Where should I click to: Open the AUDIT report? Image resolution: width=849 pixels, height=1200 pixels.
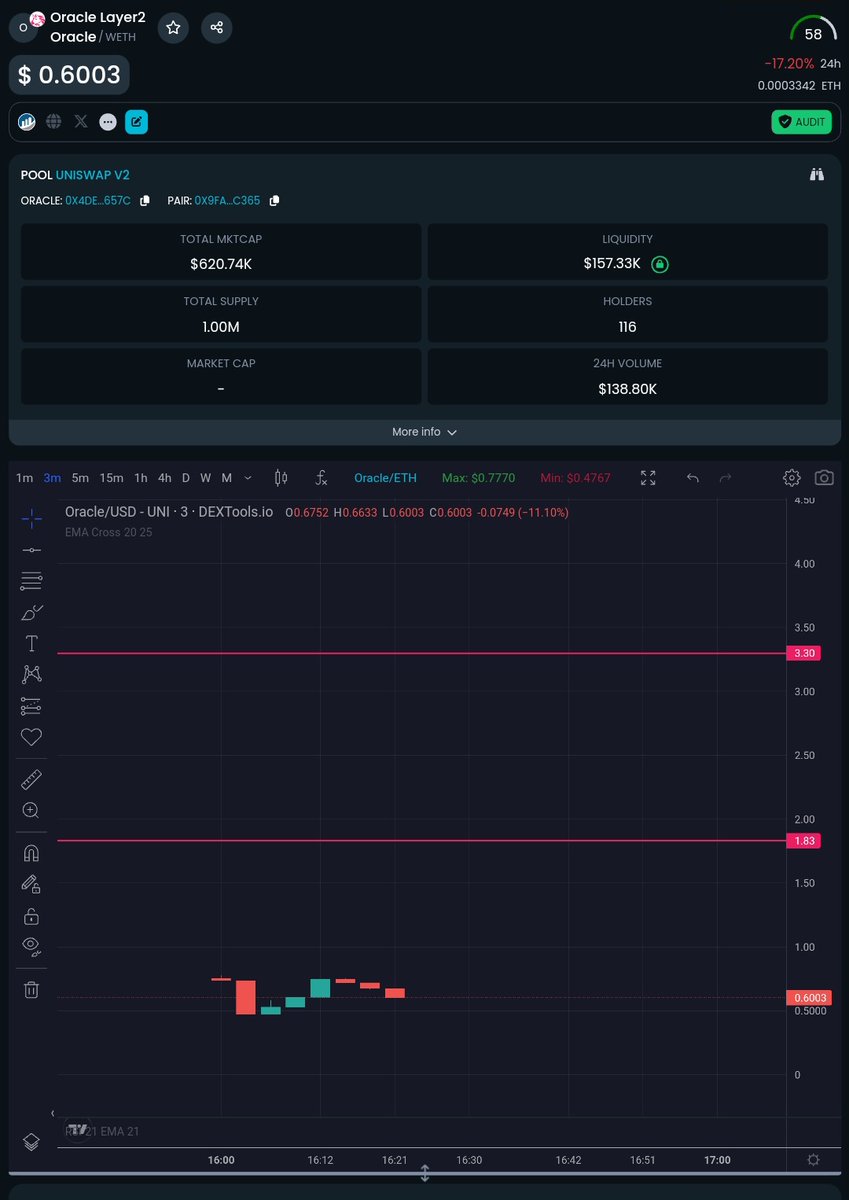pyautogui.click(x=801, y=122)
